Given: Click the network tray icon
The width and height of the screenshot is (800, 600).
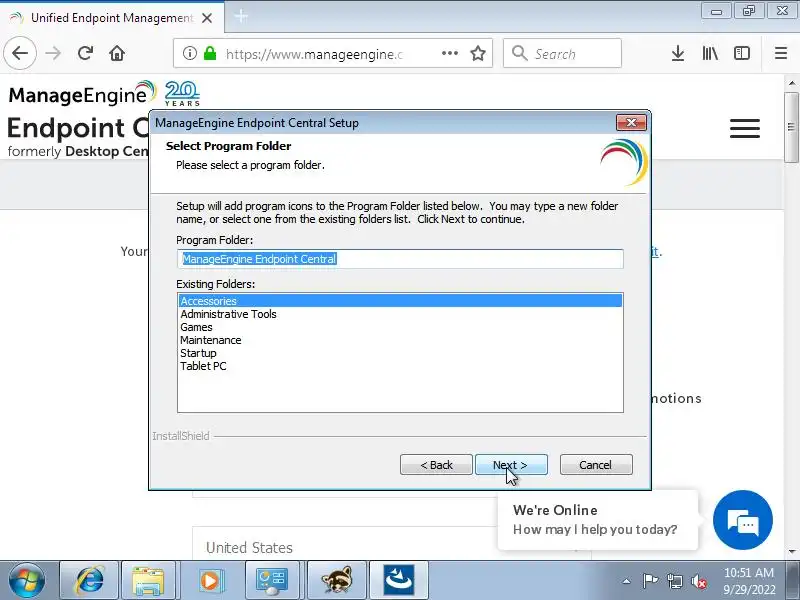Looking at the screenshot, I should click(x=674, y=581).
